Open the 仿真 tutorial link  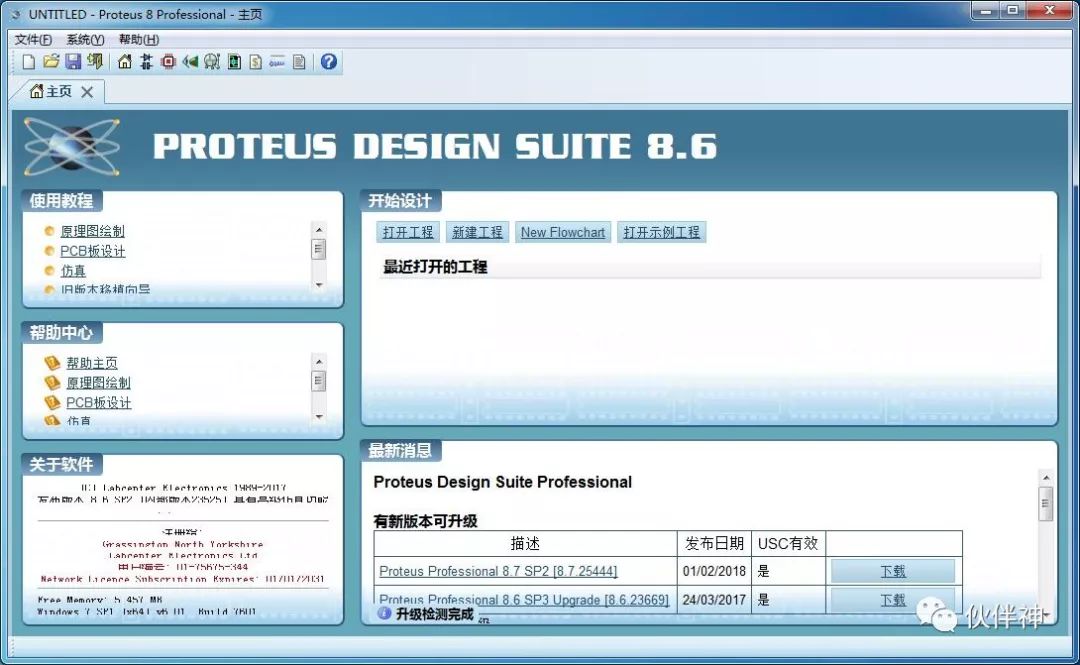point(73,271)
